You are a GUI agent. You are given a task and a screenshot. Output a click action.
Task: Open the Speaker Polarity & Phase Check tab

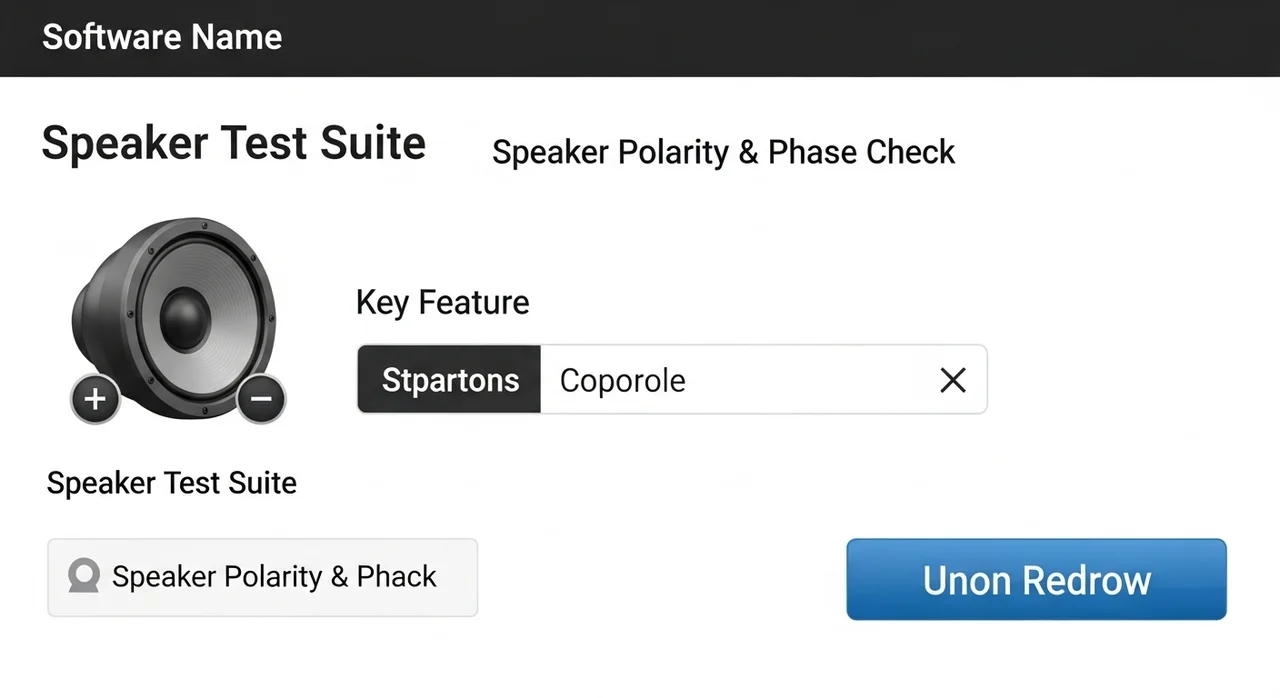(x=723, y=152)
